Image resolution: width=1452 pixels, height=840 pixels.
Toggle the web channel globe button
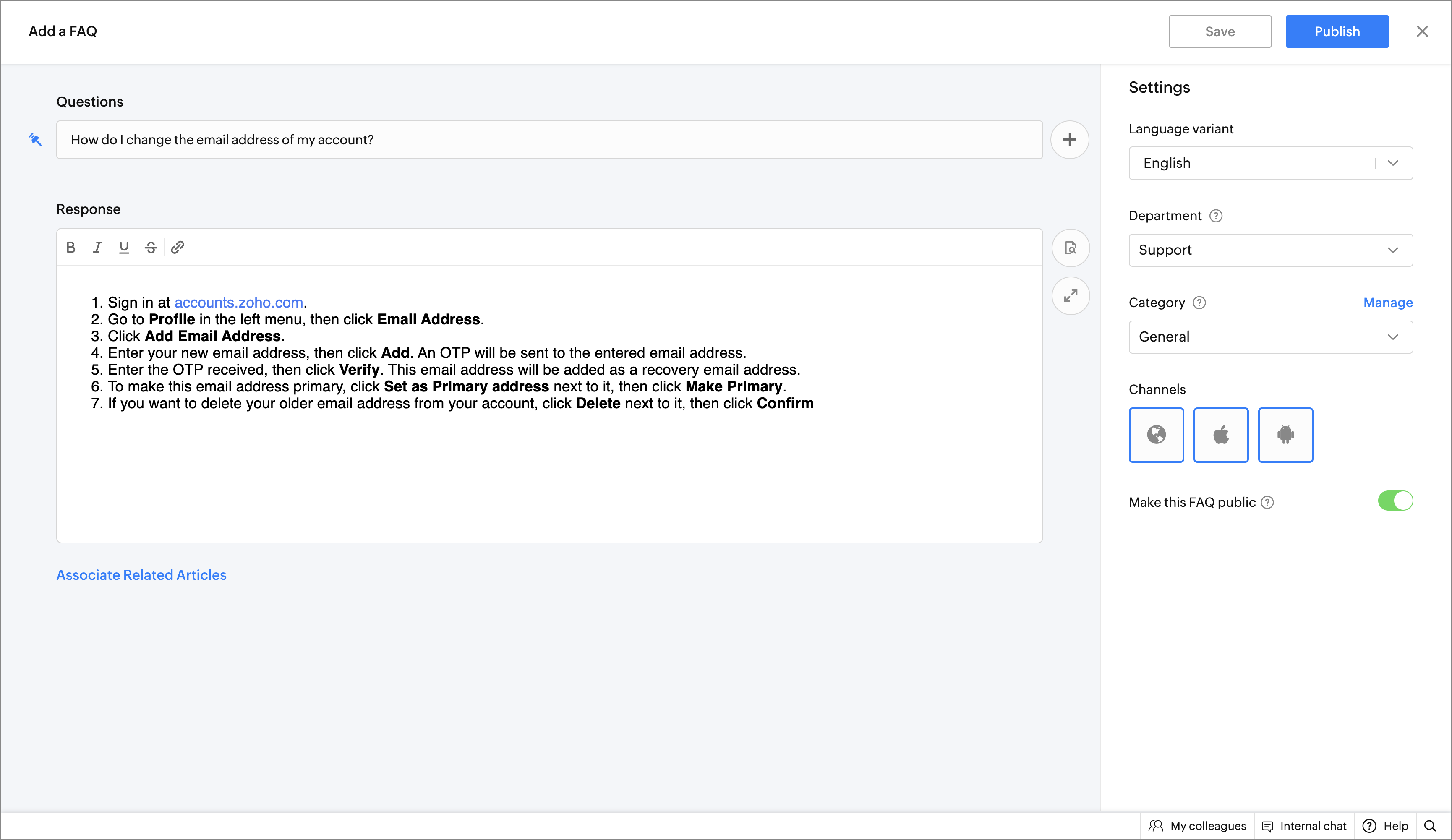coord(1156,435)
